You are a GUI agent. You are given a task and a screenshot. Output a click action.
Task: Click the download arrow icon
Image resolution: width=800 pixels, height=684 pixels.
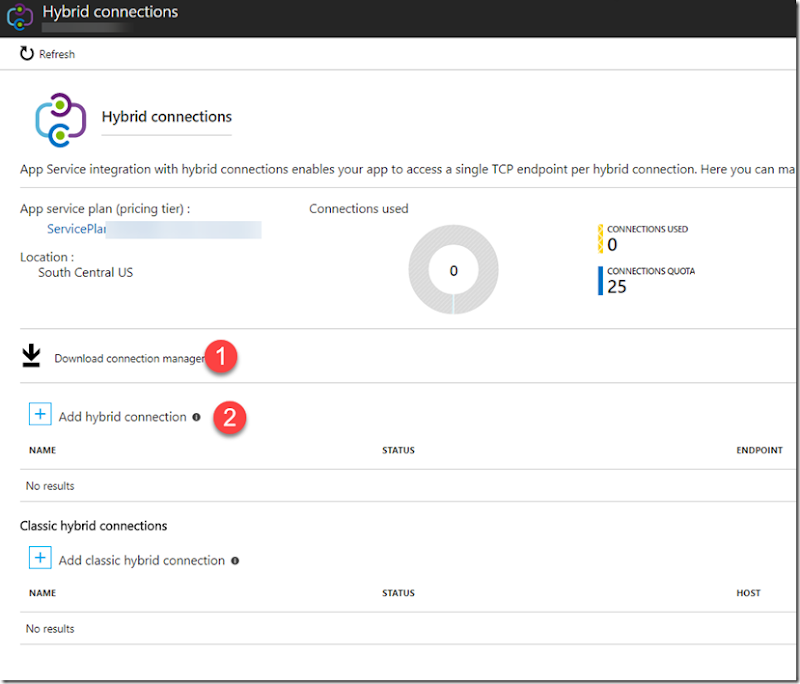click(x=31, y=356)
